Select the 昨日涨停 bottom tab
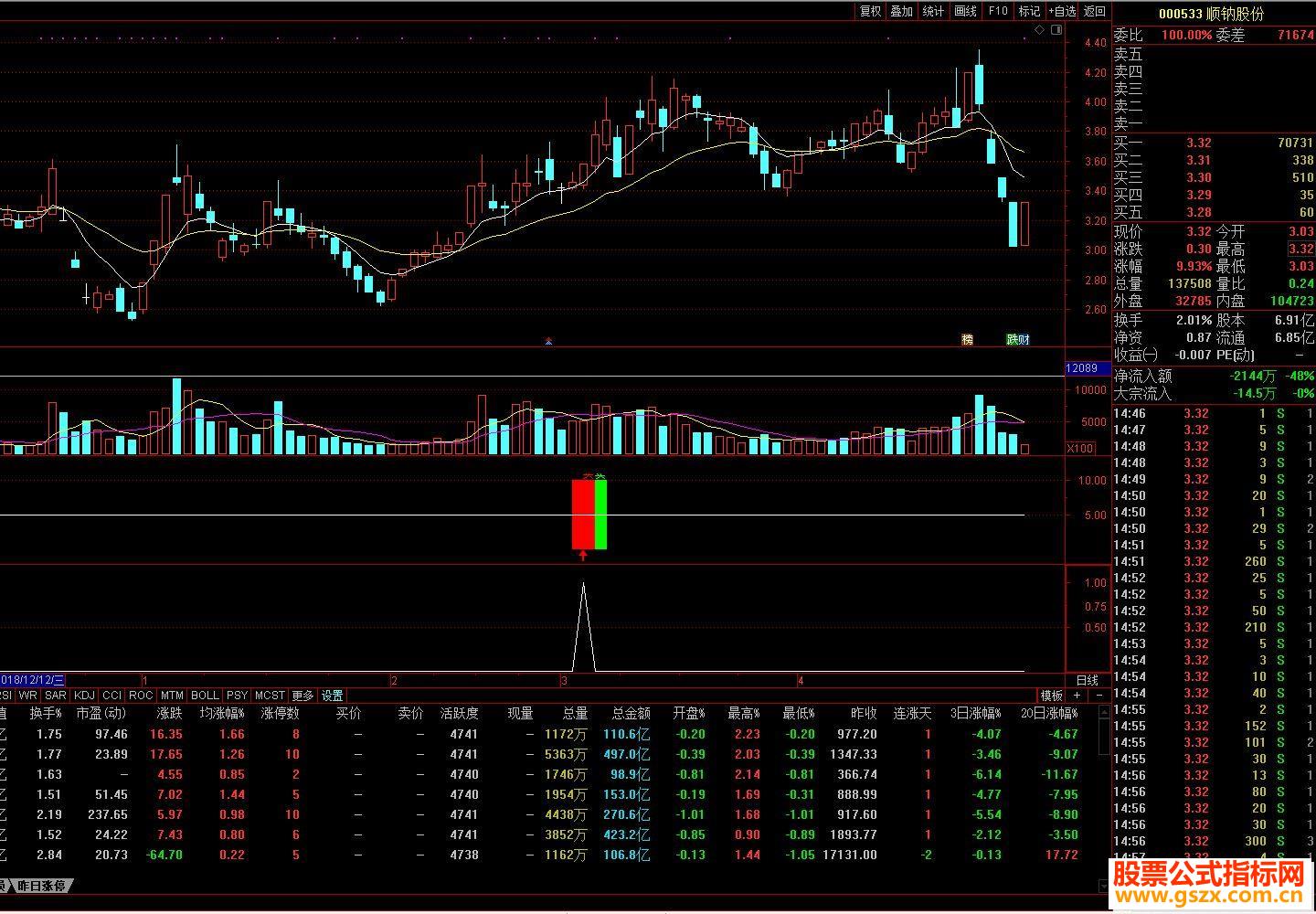 click(x=41, y=886)
